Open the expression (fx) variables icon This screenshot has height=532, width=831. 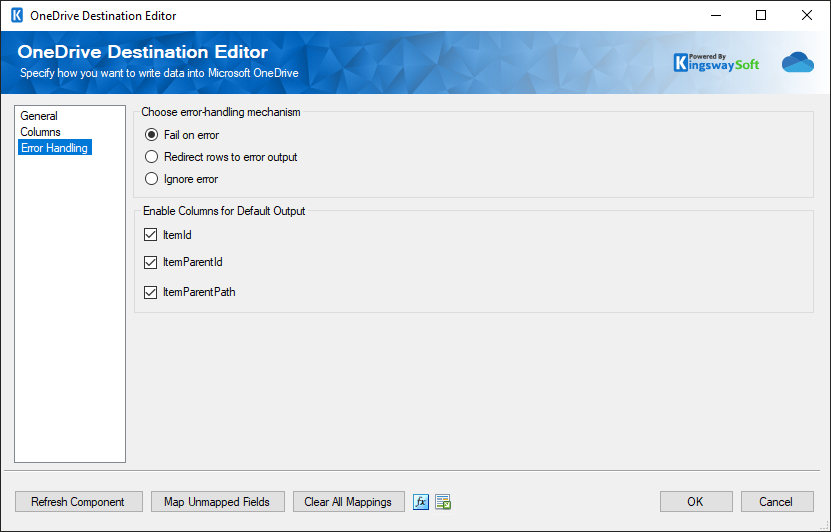pos(421,502)
